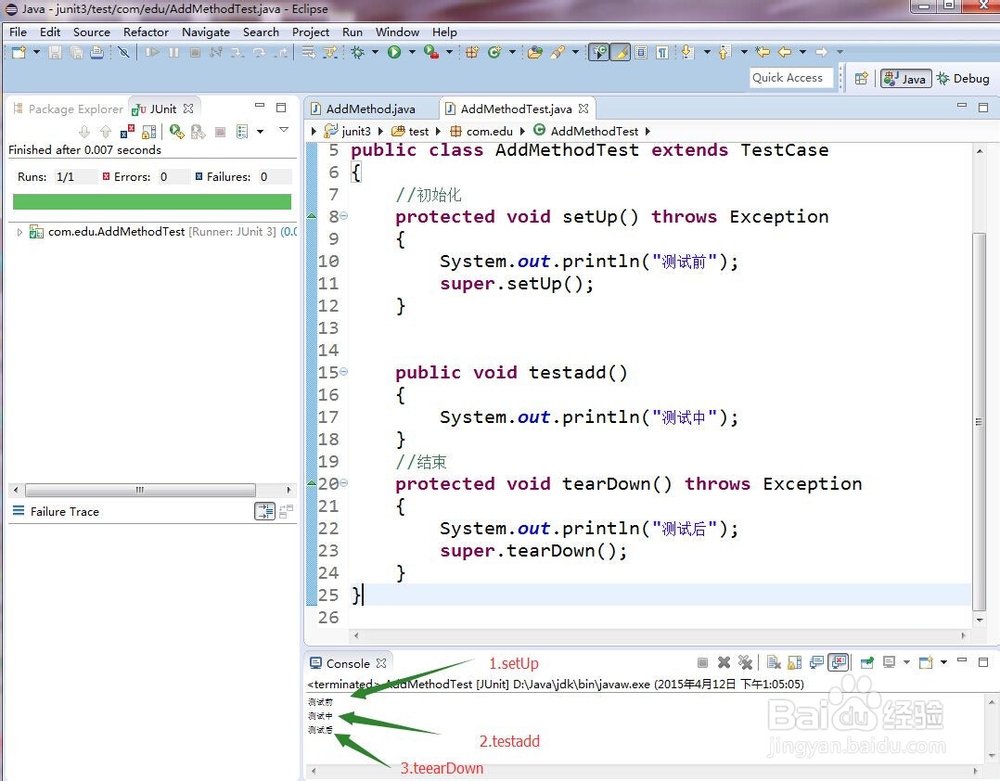Open the Refactor menu
This screenshot has width=1000, height=781.
pos(146,32)
